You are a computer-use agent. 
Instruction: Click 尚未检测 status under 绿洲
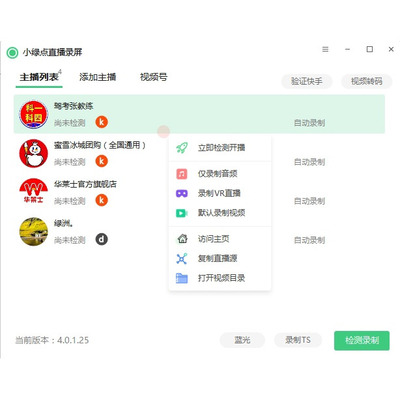tap(70, 240)
